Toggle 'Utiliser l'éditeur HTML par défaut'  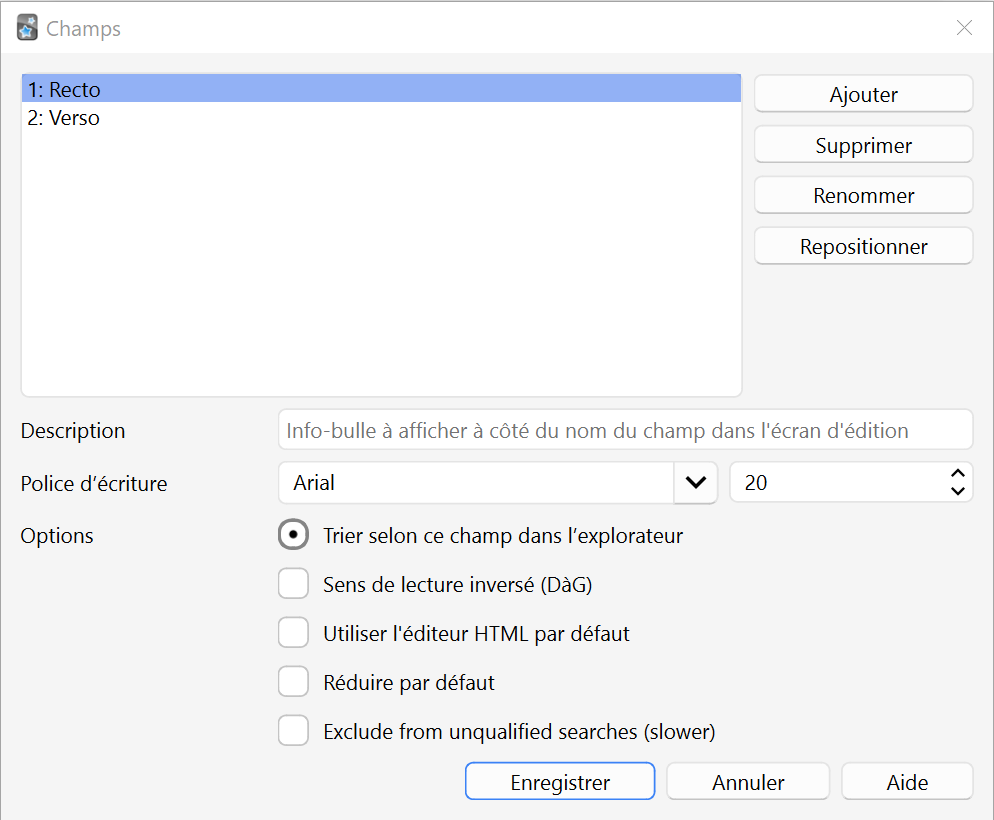[x=294, y=632]
